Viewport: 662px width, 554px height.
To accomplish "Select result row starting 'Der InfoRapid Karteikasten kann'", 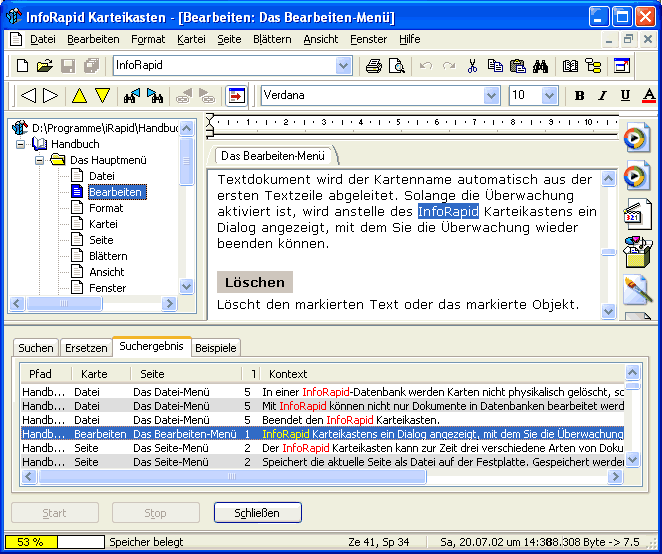I will [323, 448].
